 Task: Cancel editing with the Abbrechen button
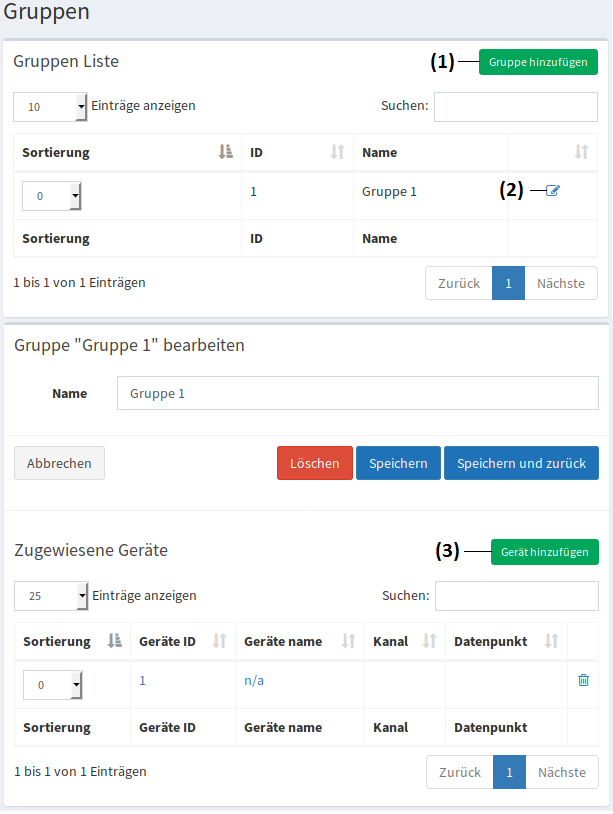(x=59, y=463)
